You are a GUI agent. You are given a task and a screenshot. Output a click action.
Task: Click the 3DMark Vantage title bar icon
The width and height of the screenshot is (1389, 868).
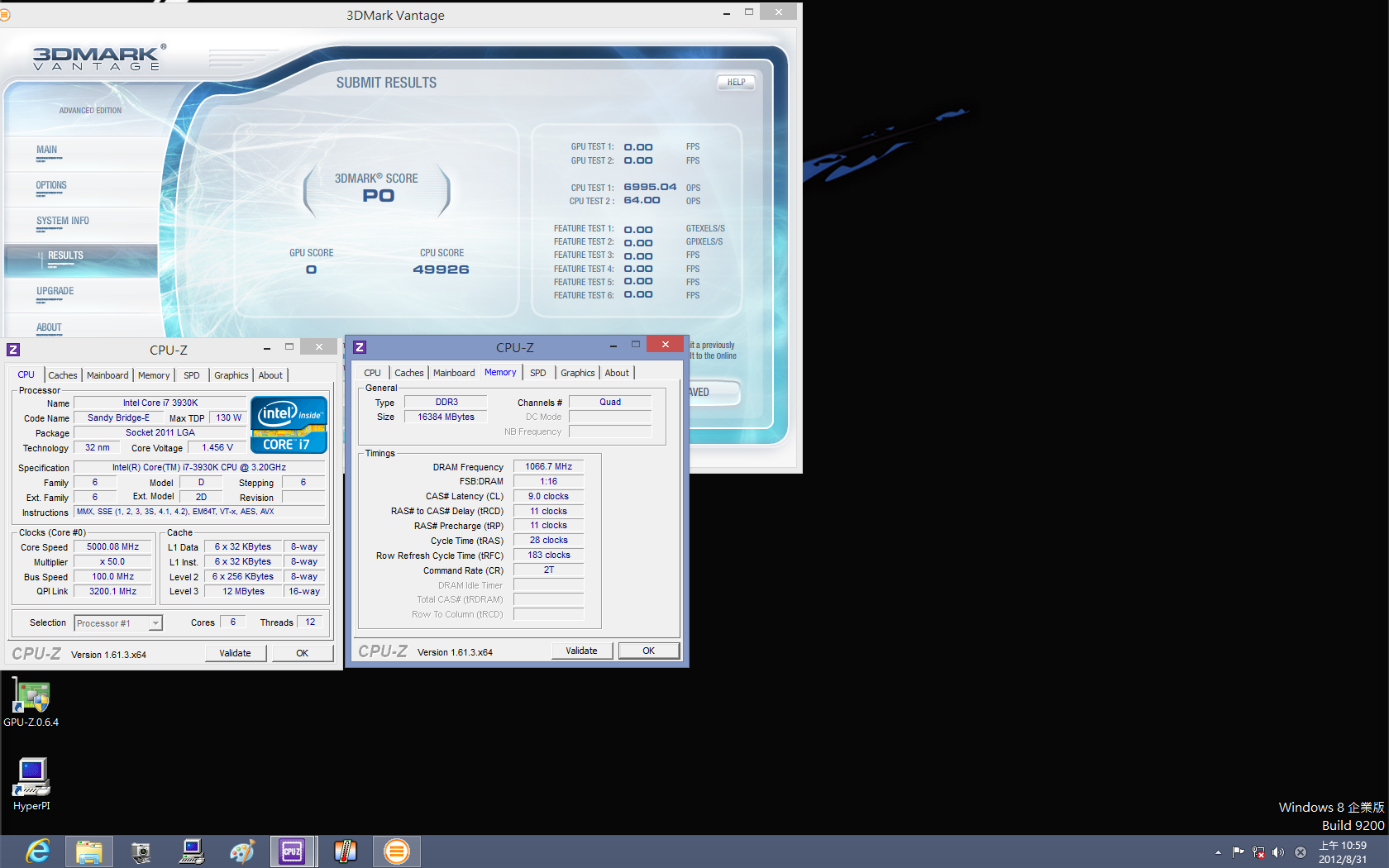[4, 15]
